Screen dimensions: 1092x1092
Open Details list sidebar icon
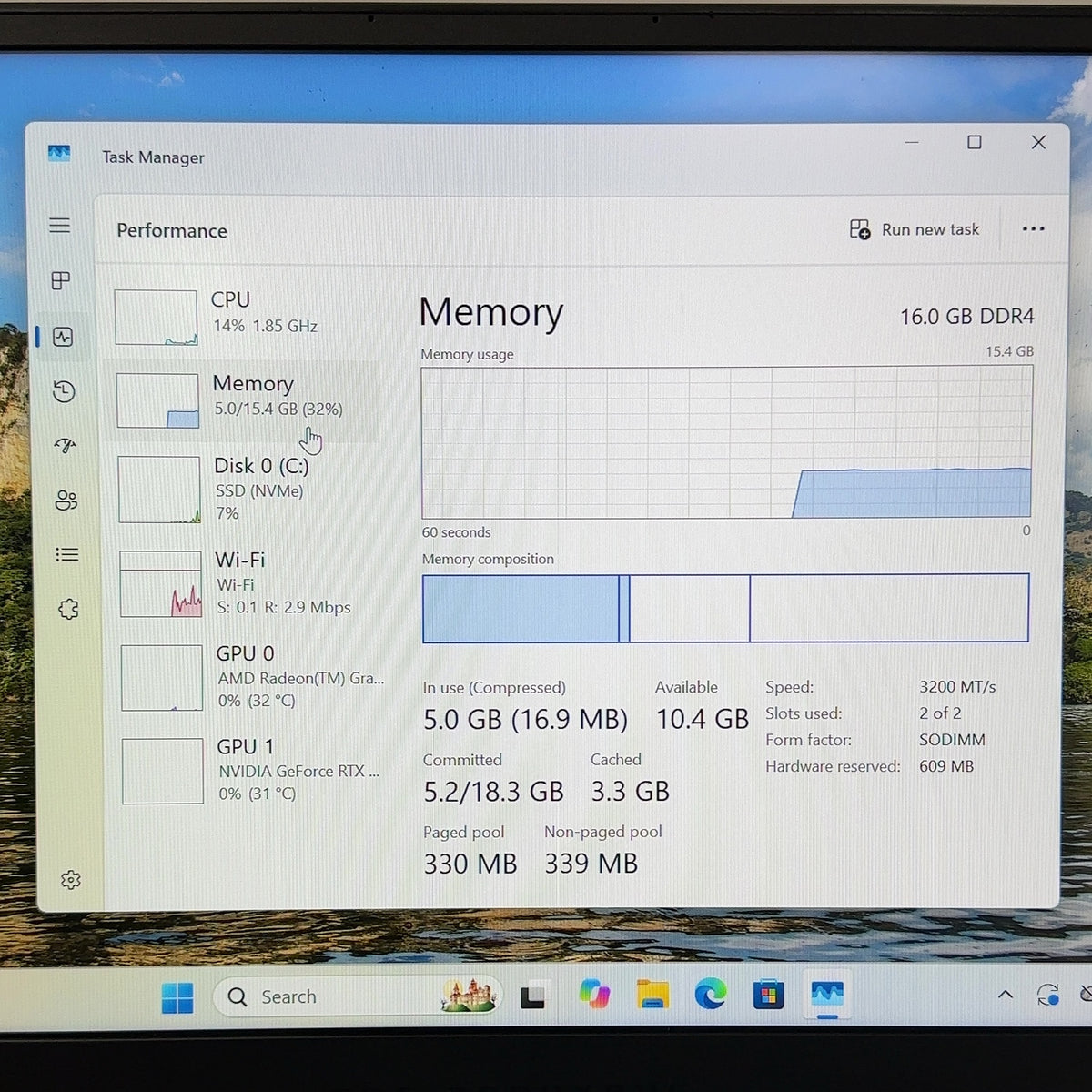(x=66, y=554)
